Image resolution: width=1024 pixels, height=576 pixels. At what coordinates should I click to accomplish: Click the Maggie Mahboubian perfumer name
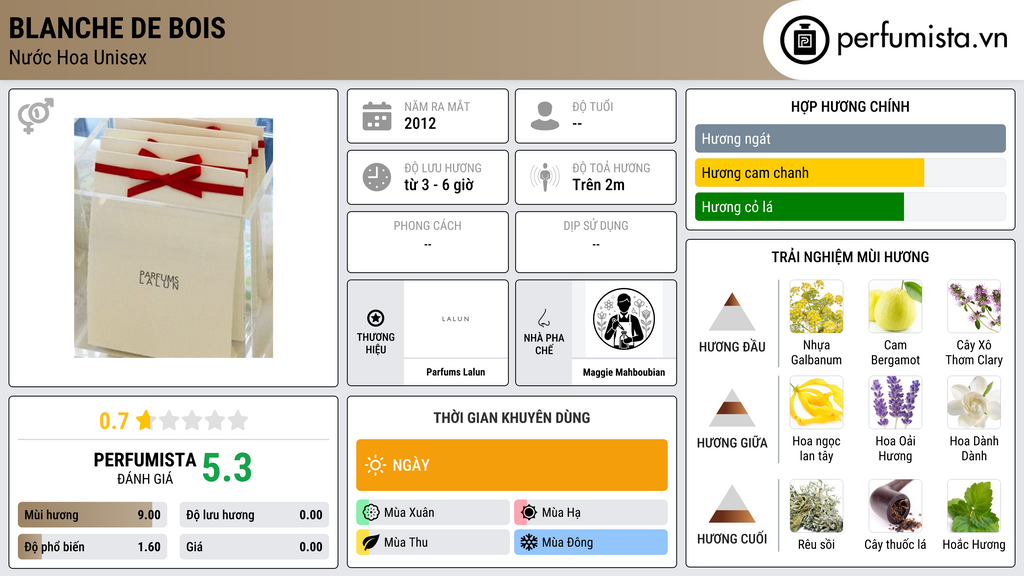(624, 372)
